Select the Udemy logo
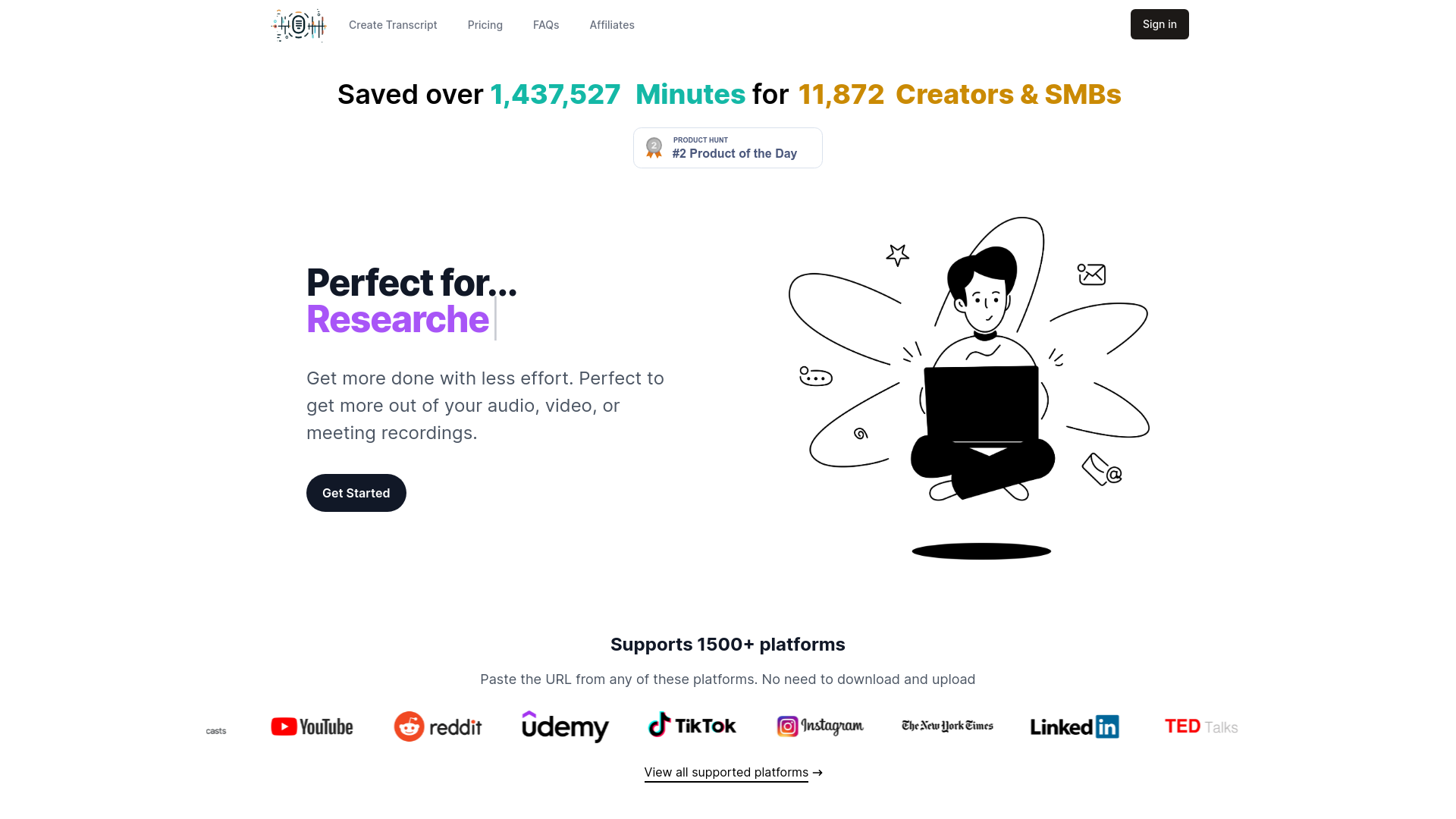The image size is (1456, 819). (565, 726)
